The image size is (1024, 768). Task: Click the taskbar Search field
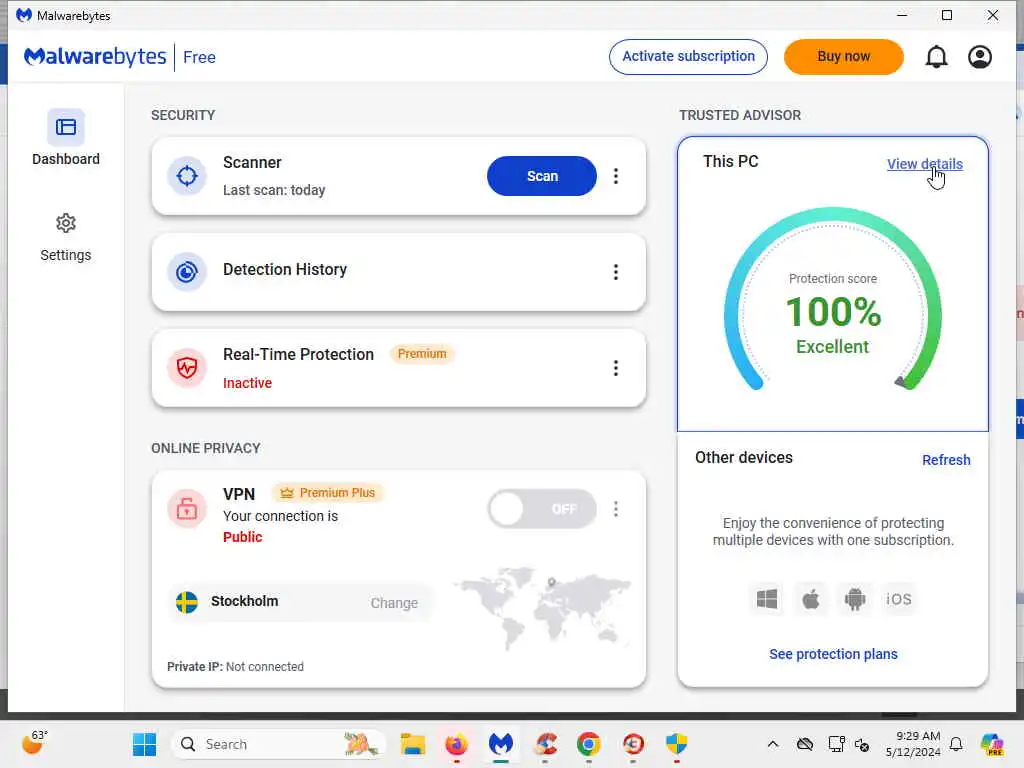click(279, 744)
